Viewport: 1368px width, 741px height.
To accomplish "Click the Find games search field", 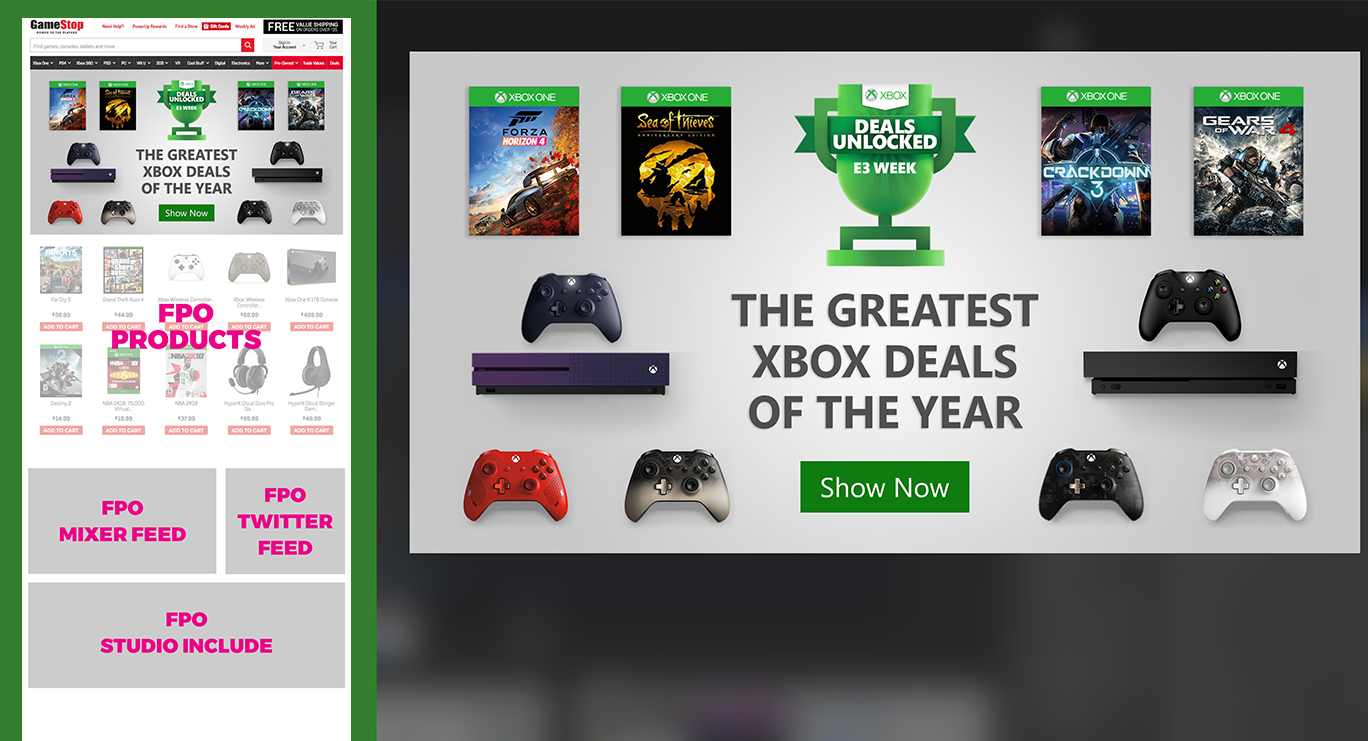I will [135, 45].
